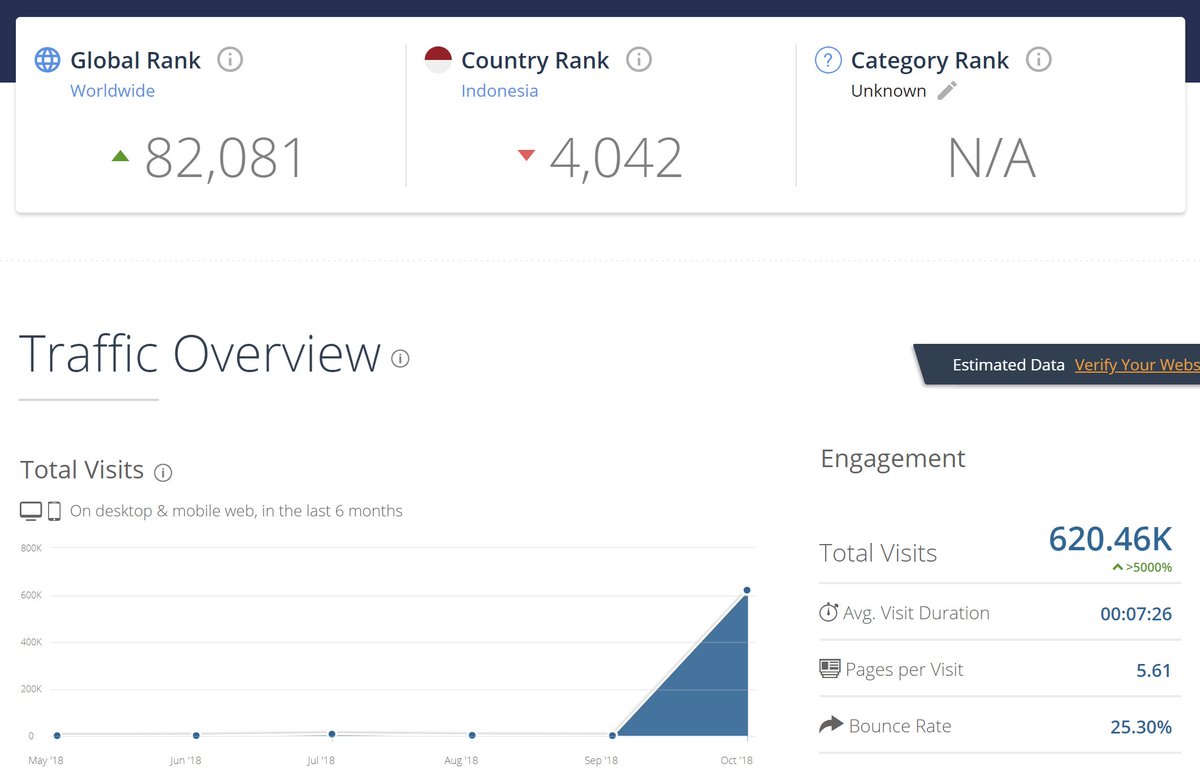Click the 00:07:26 visit duration value
This screenshot has height=781, width=1200.
coord(1136,614)
